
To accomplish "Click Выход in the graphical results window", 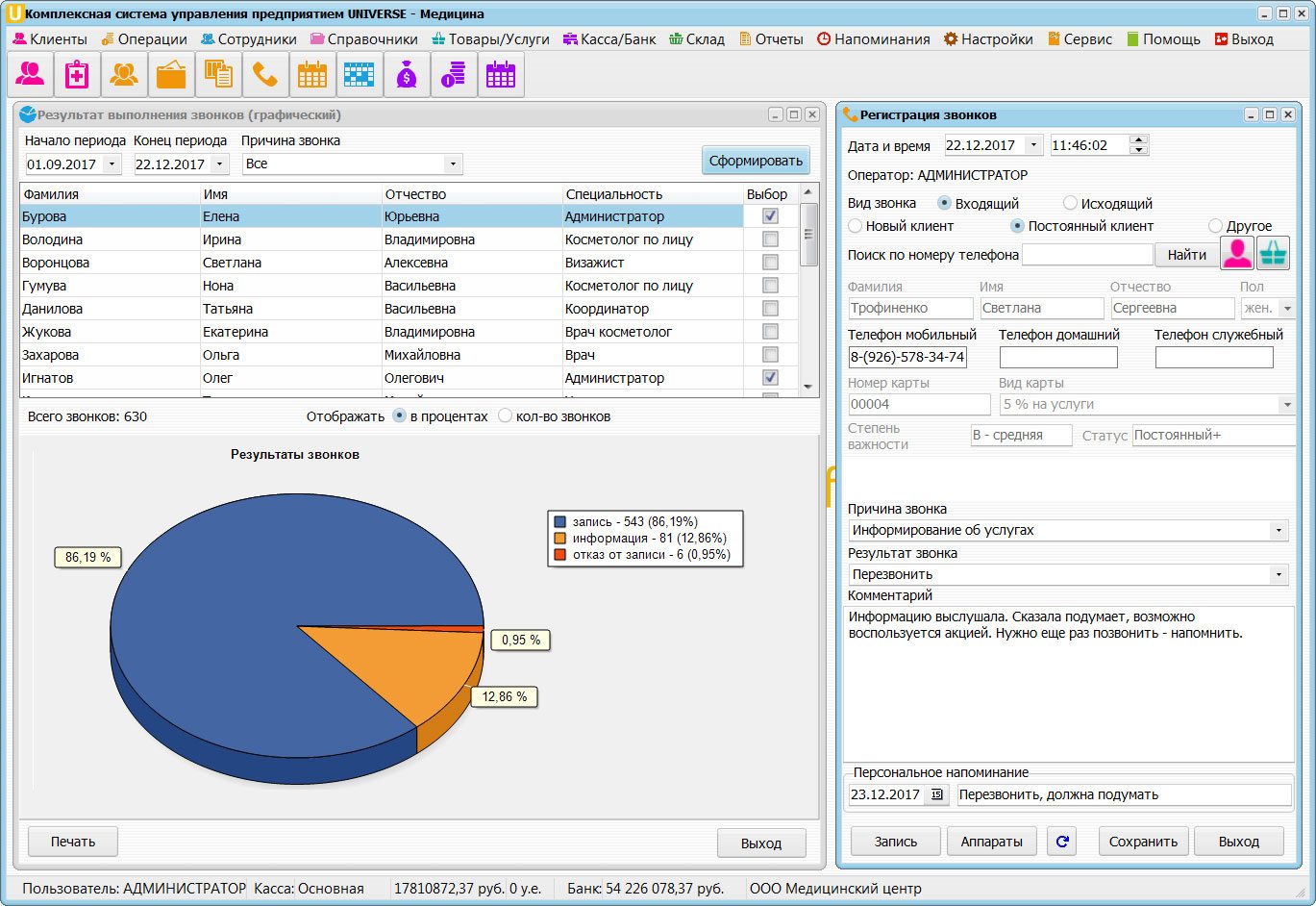I will (x=761, y=843).
